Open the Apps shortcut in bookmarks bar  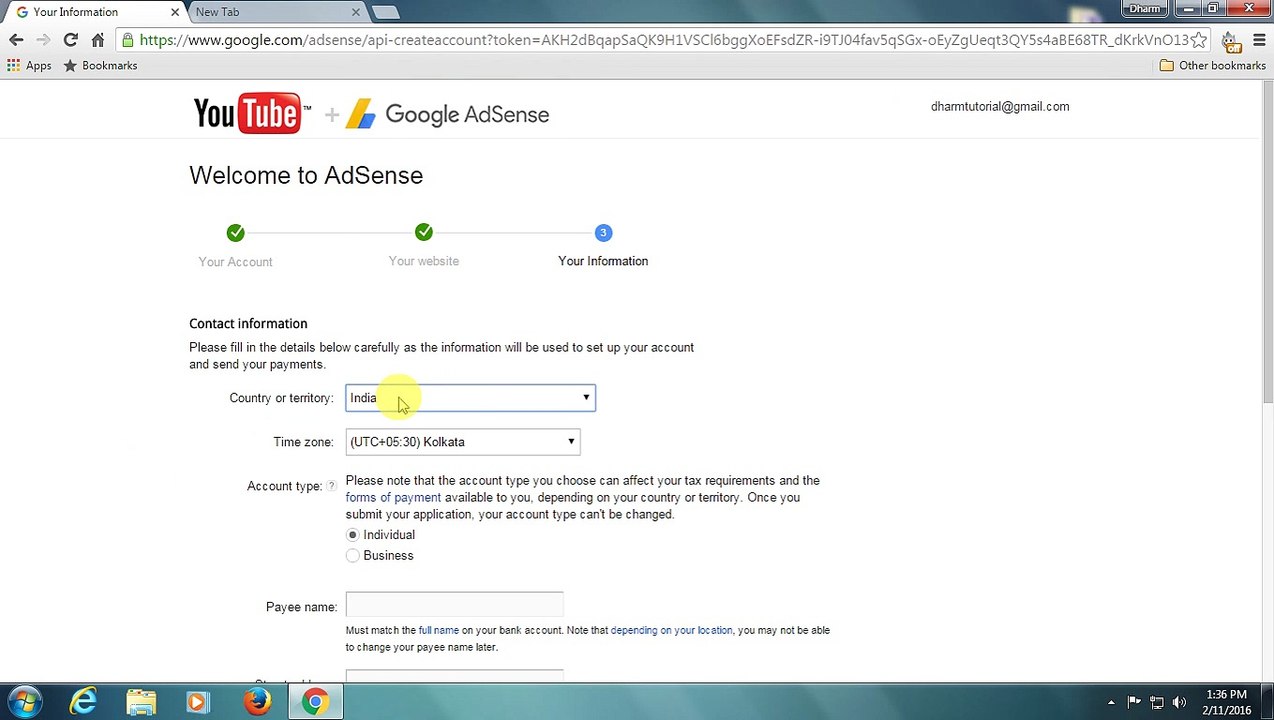(x=29, y=65)
